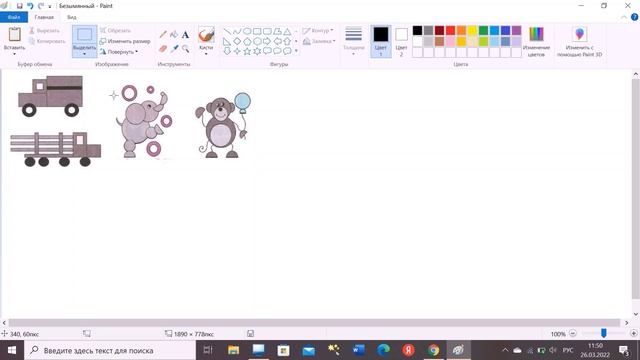
Task: Open the File (Файл) menu
Action: click(14, 17)
